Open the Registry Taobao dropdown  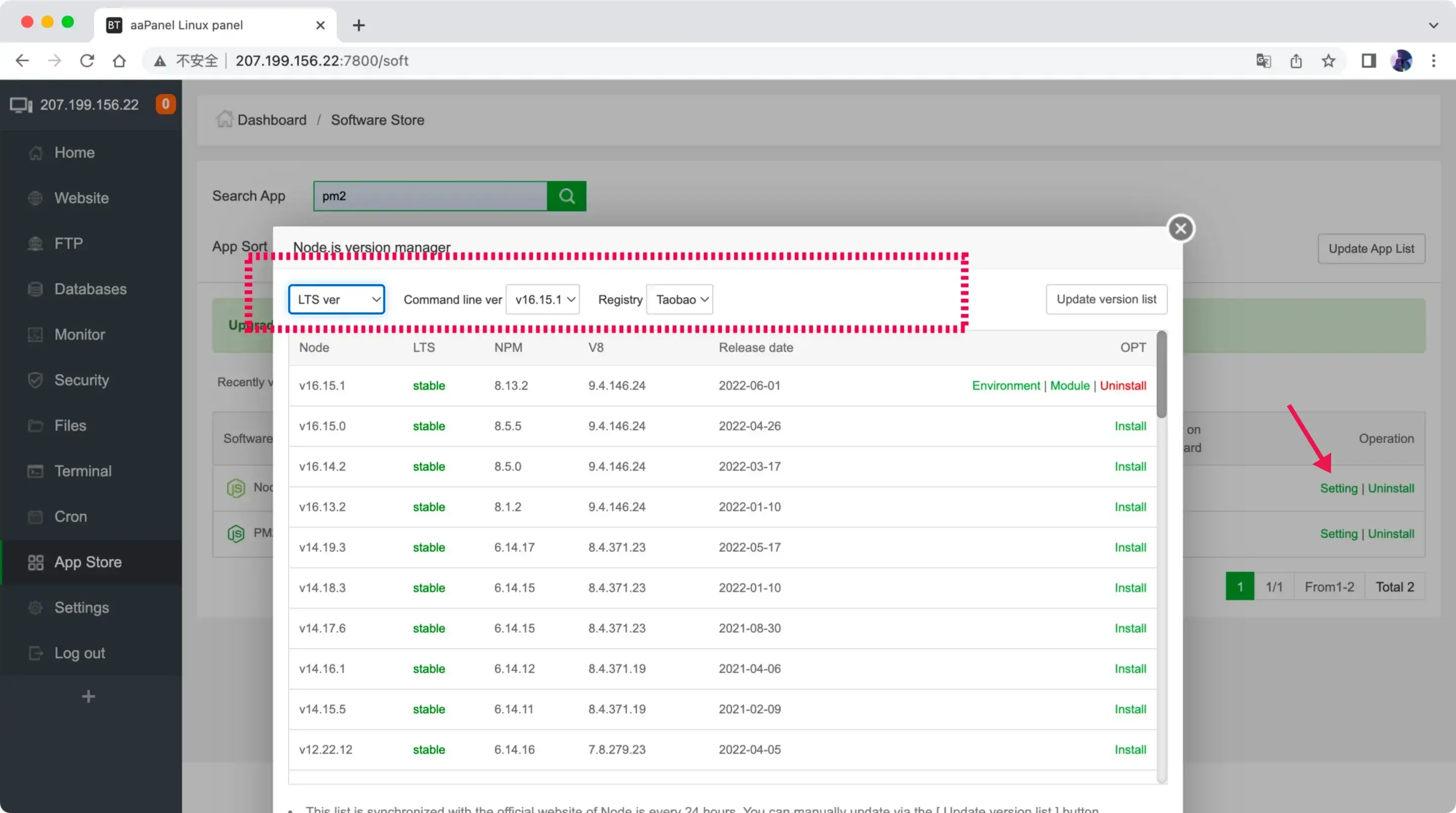coord(679,300)
